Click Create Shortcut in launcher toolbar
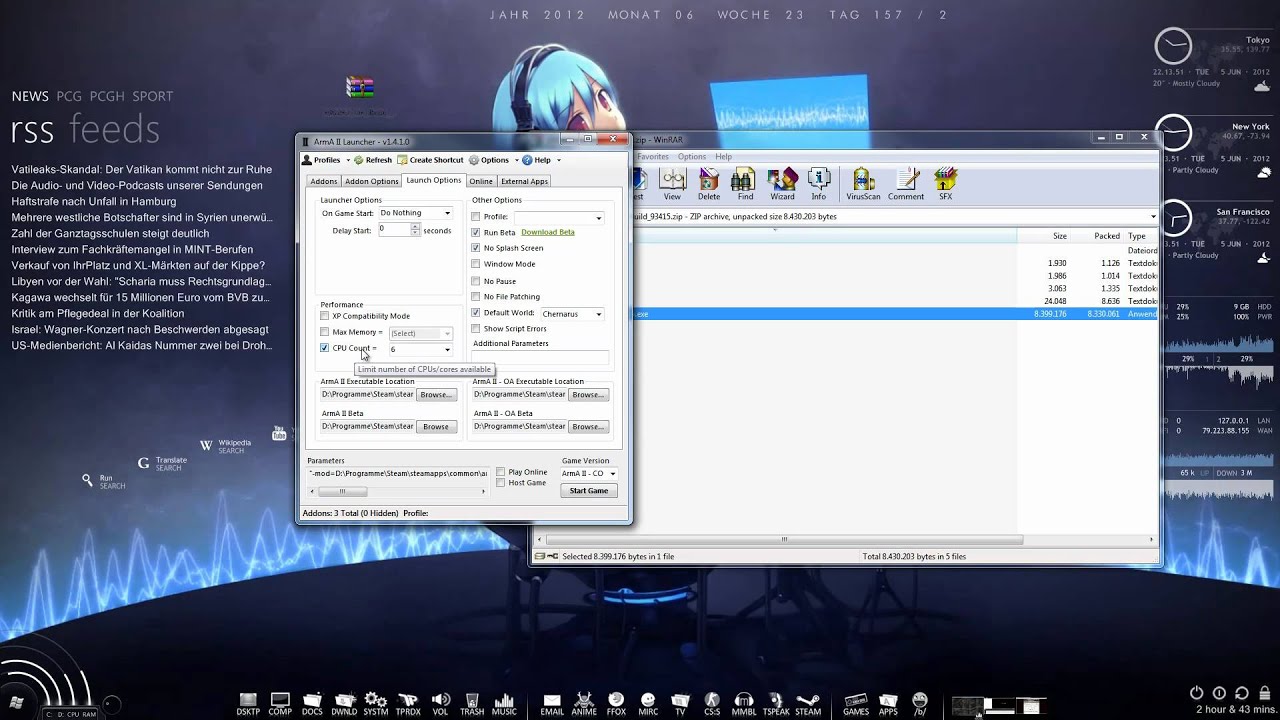 (430, 160)
